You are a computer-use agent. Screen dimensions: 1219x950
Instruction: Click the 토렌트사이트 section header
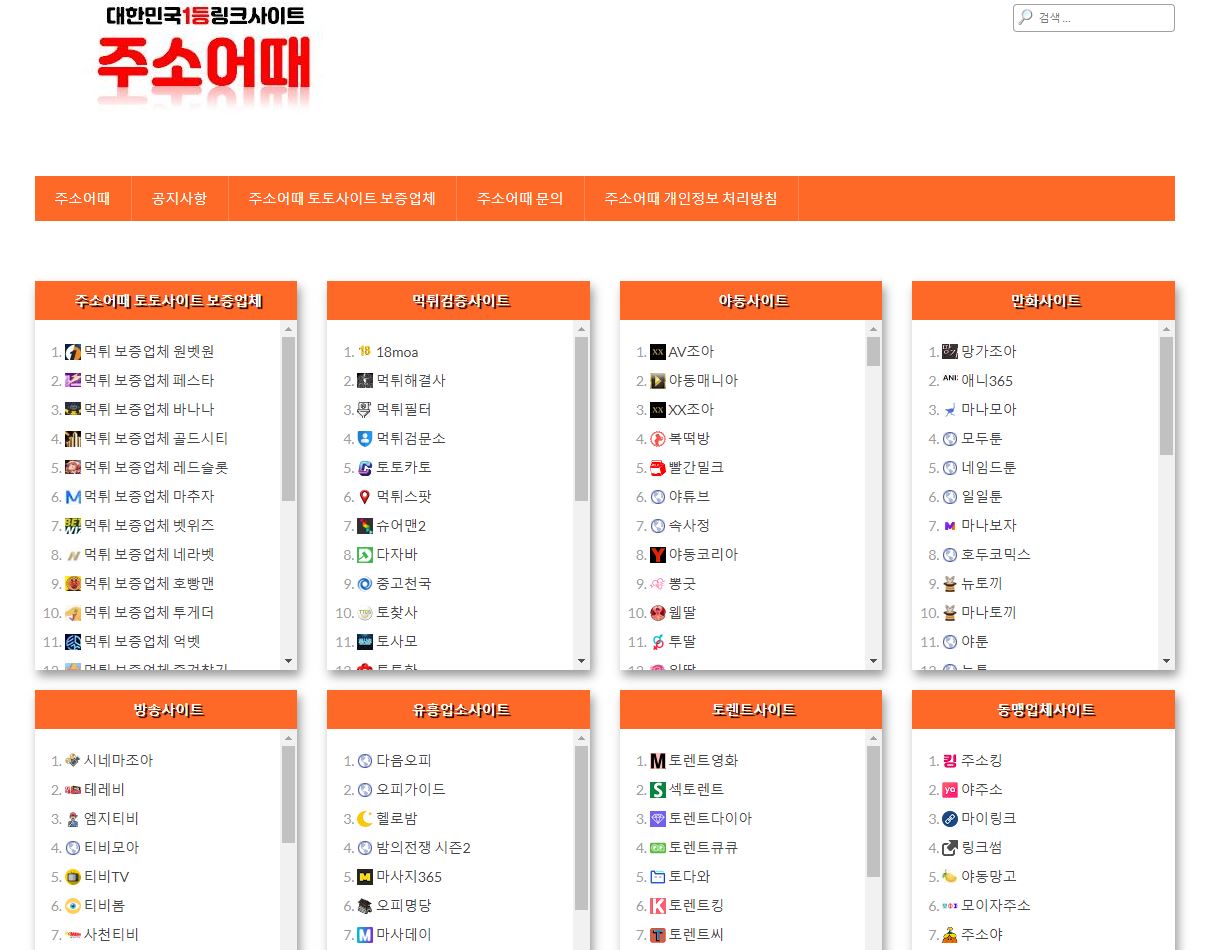[751, 710]
